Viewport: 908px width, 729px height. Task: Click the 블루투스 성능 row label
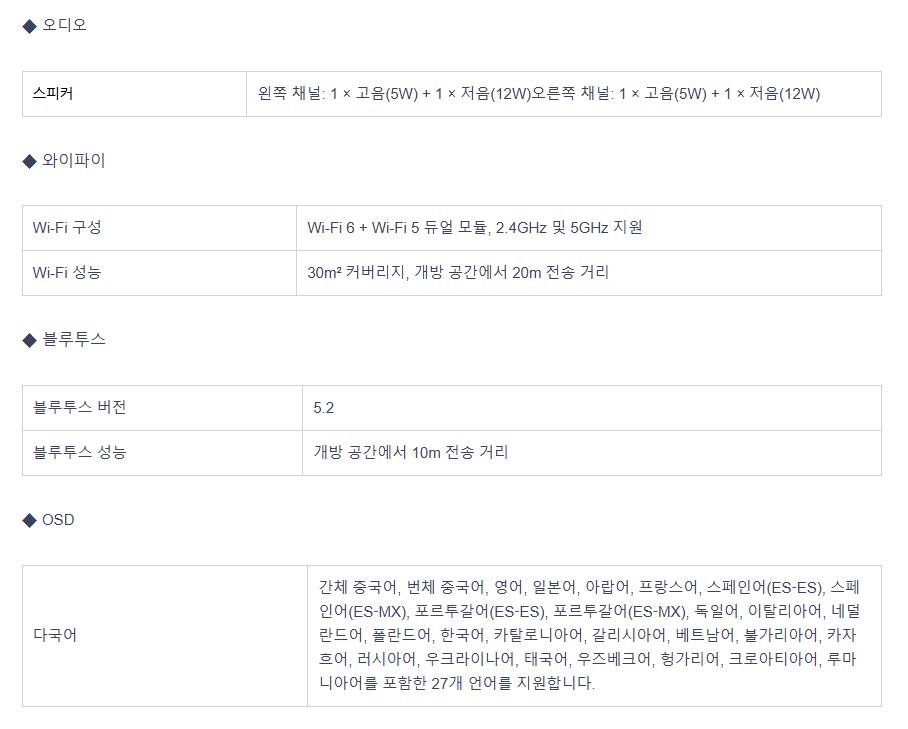(x=79, y=452)
